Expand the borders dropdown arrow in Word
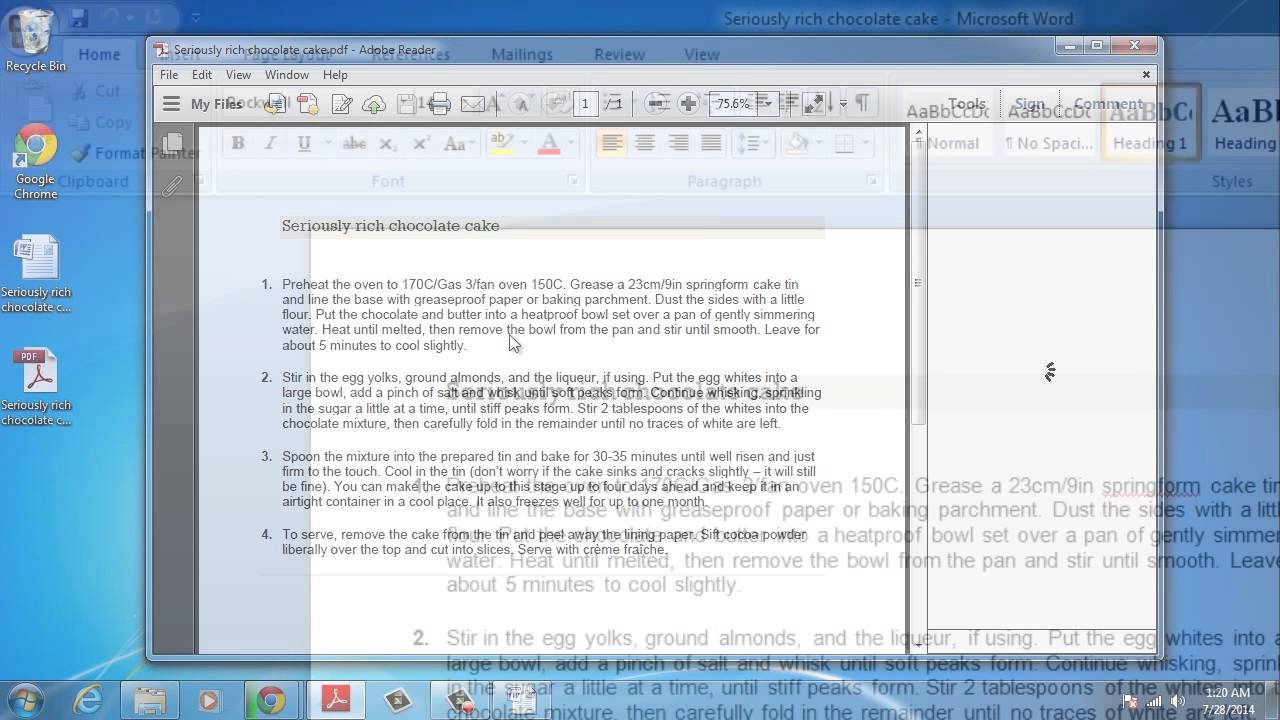Screen dimensions: 1280x720 click(x=865, y=144)
